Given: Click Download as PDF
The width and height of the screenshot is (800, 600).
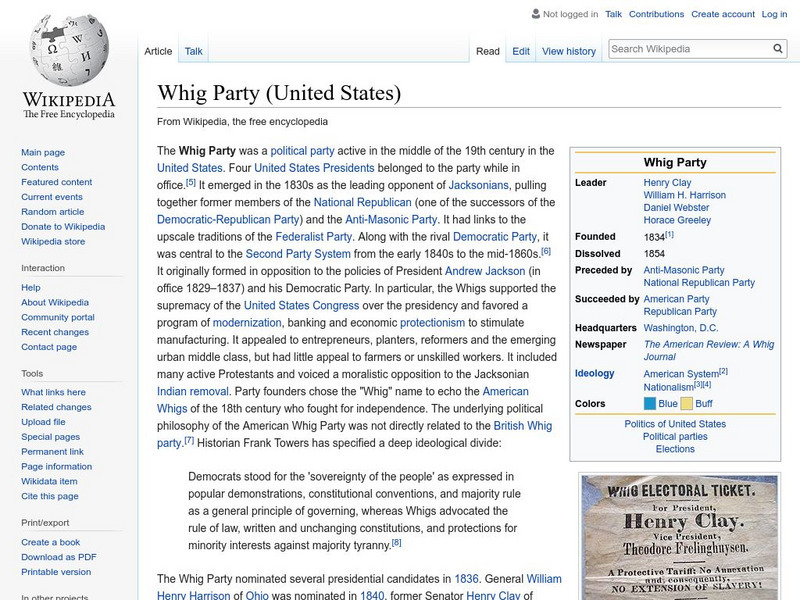Looking at the screenshot, I should point(59,557).
